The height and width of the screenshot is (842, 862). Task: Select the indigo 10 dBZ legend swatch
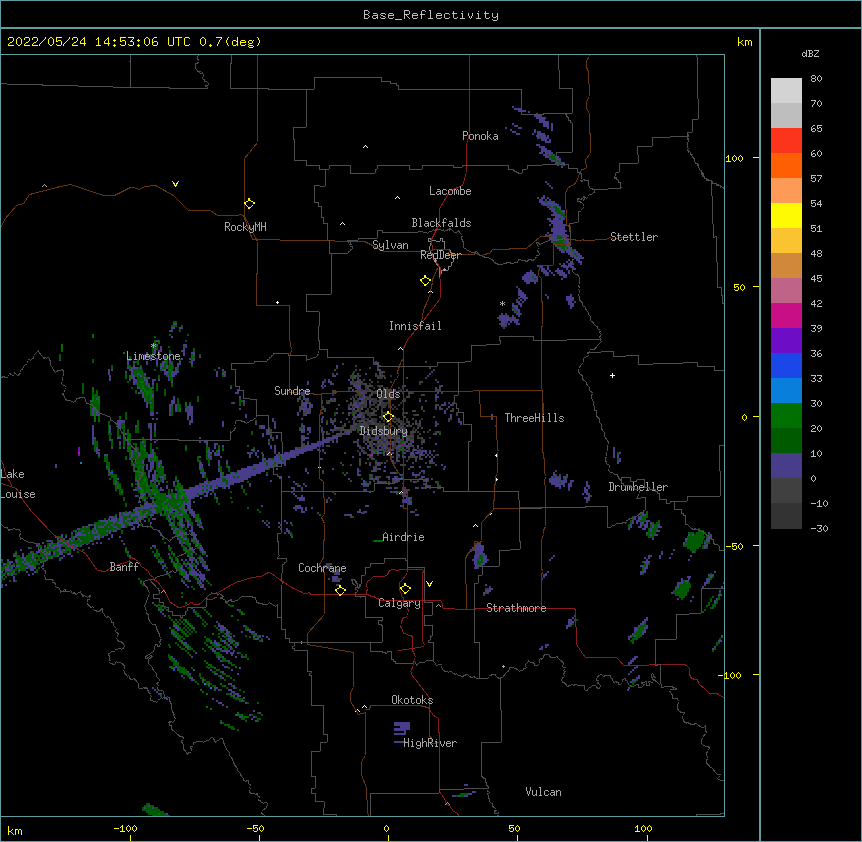tap(786, 466)
